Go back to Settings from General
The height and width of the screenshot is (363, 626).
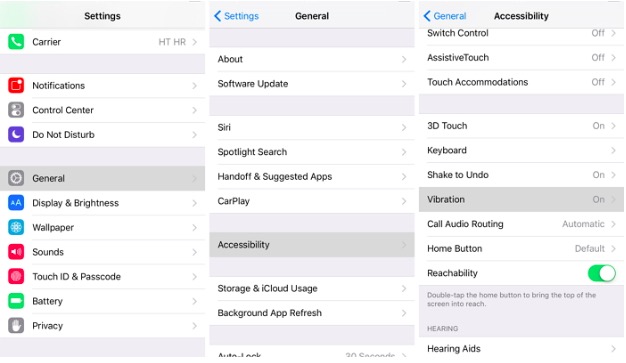[236, 16]
